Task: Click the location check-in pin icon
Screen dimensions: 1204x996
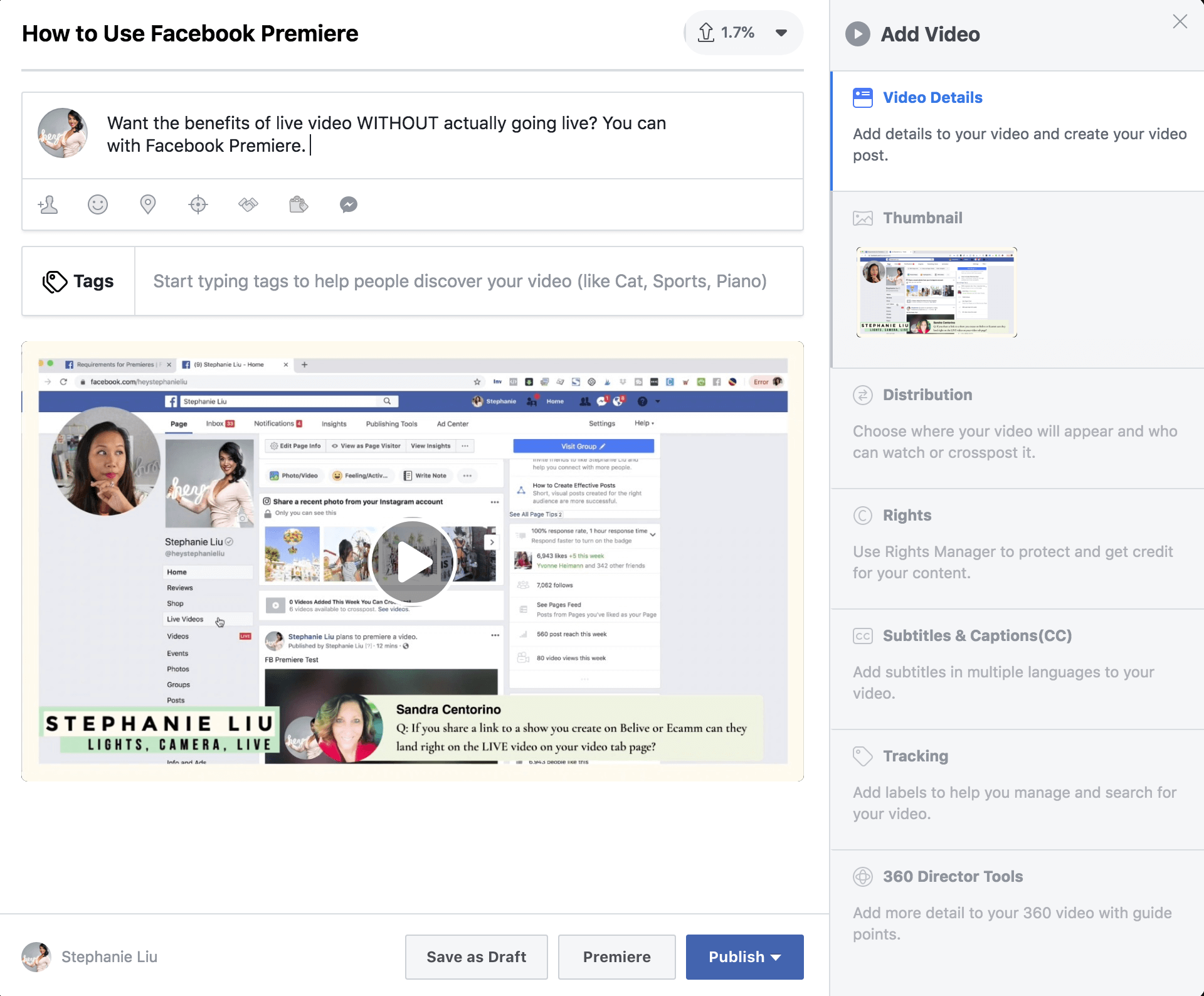Action: click(x=148, y=204)
